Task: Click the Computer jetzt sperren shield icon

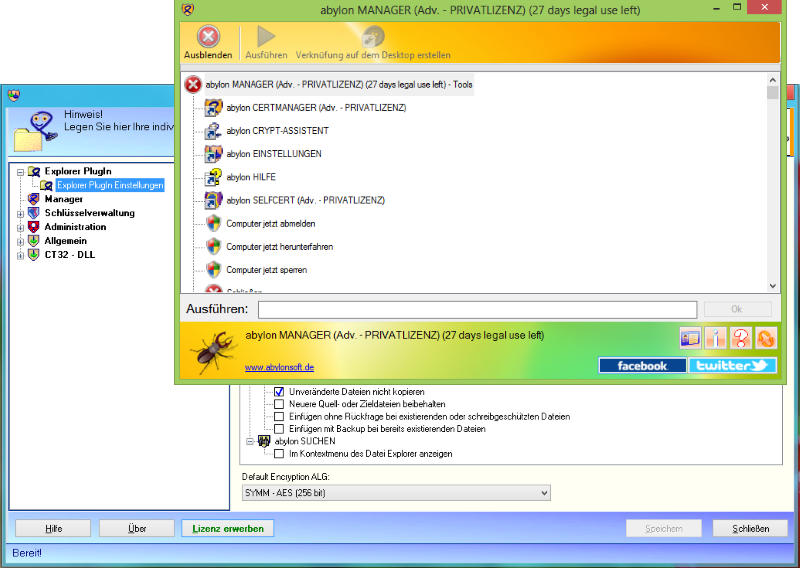Action: (213, 269)
